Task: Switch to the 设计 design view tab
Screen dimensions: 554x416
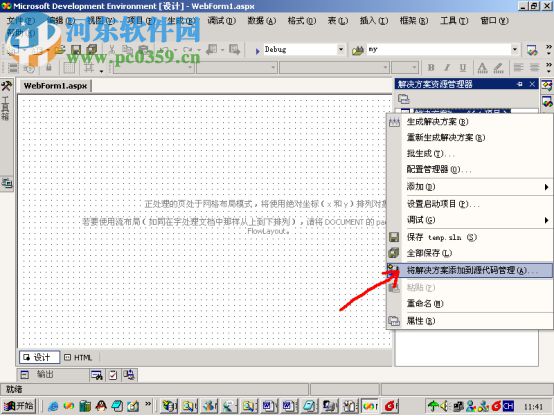Action: [39, 357]
